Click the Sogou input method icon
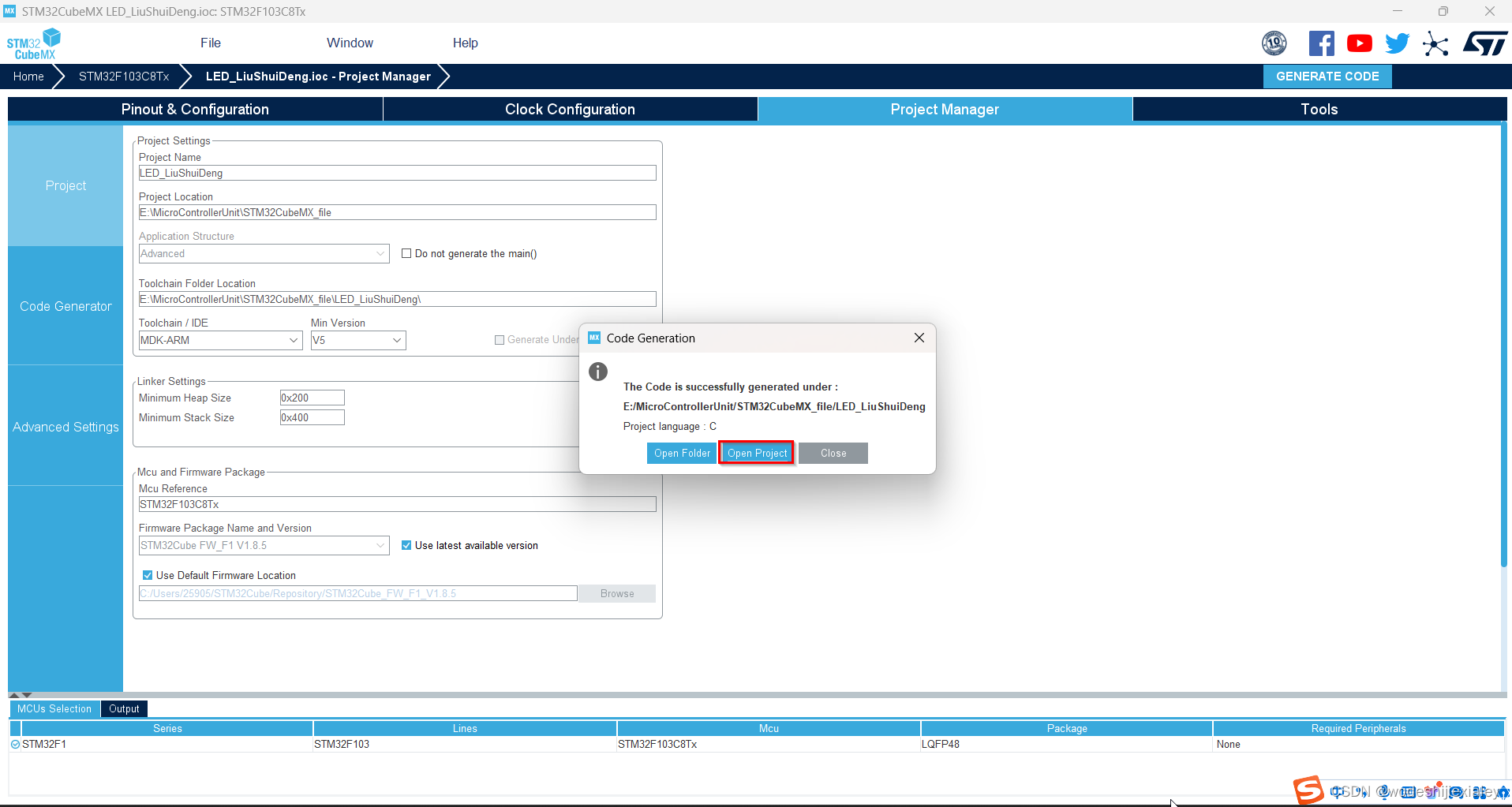Screen dimensions: 1512x807 point(1308,790)
